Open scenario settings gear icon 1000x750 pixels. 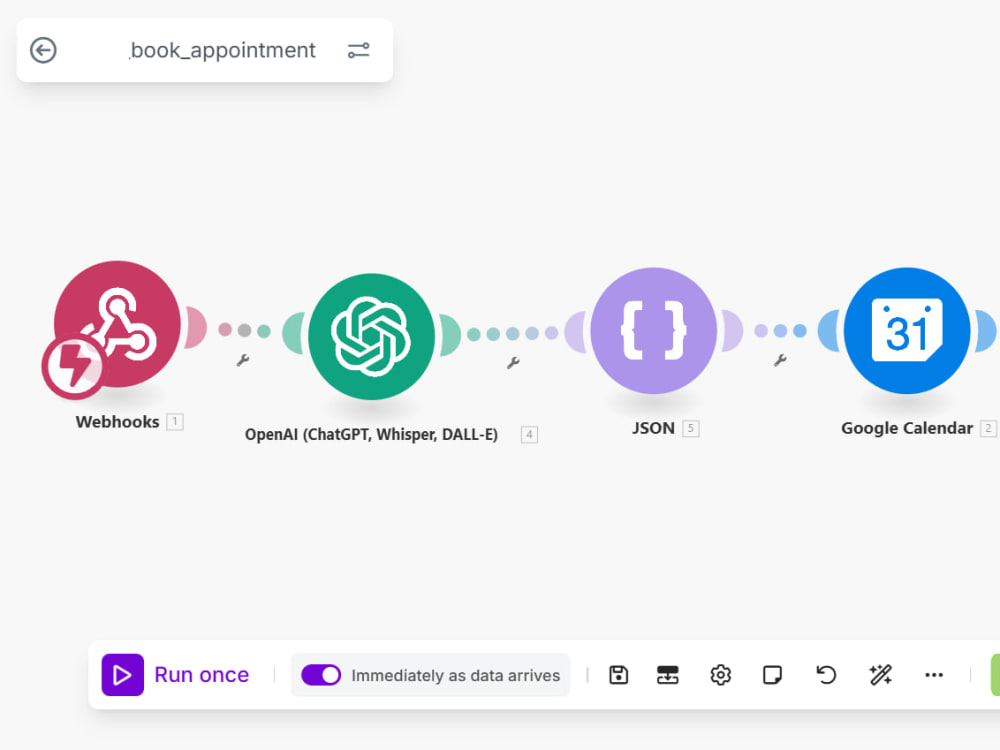721,675
